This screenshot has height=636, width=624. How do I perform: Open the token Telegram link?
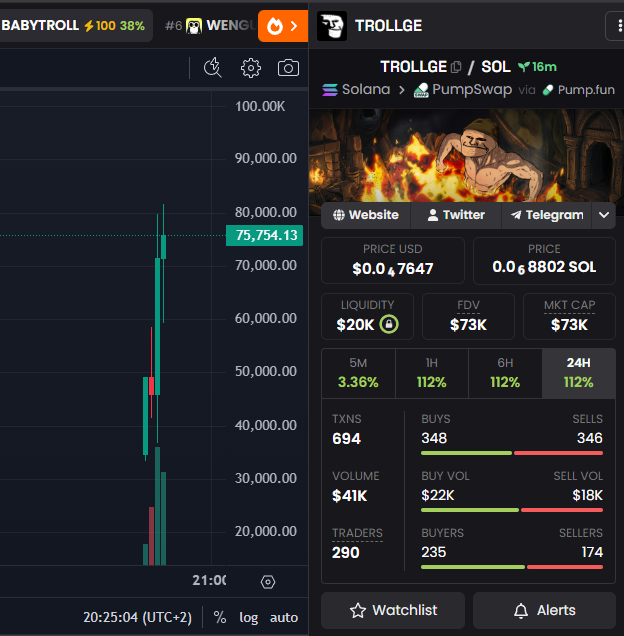[547, 215]
